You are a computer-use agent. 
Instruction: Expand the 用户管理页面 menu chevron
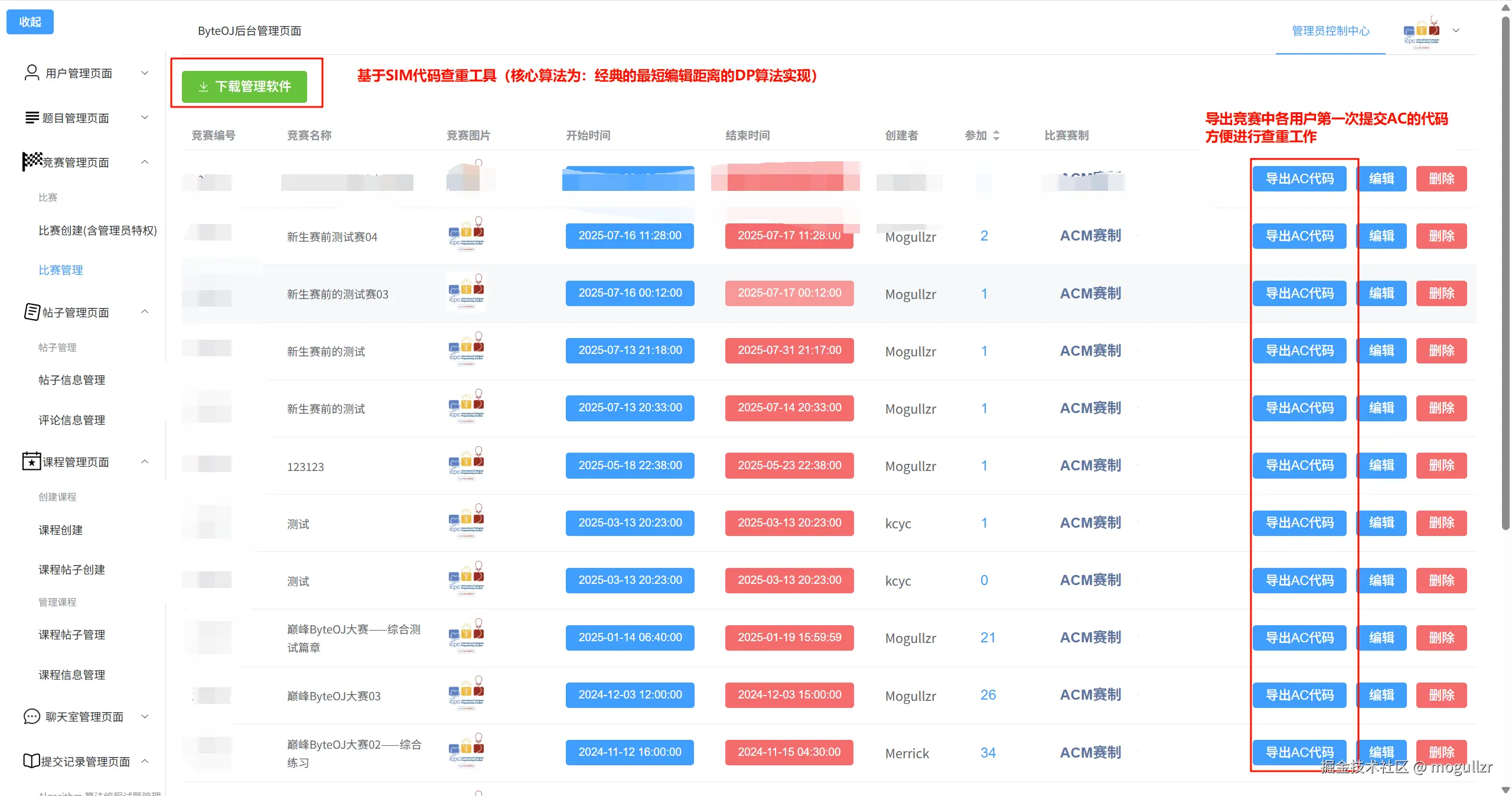(x=145, y=73)
